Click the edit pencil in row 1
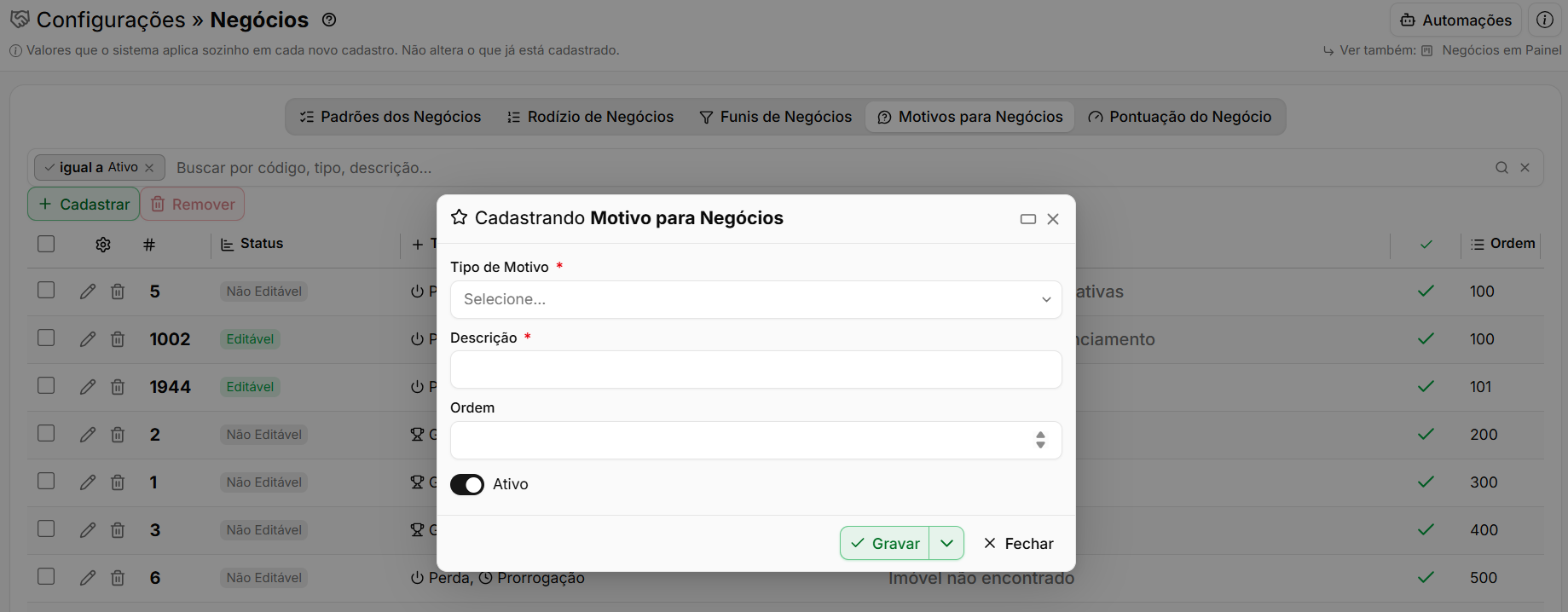1568x612 pixels. tap(88, 482)
